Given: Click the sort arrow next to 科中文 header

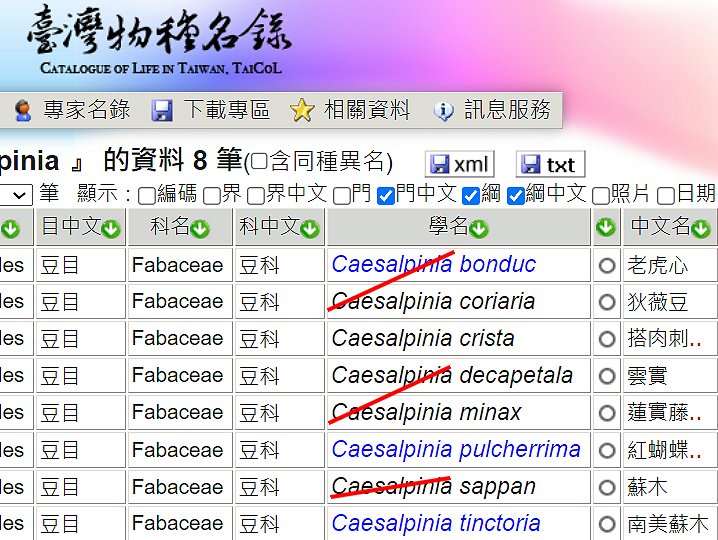Looking at the screenshot, I should click(x=310, y=229).
